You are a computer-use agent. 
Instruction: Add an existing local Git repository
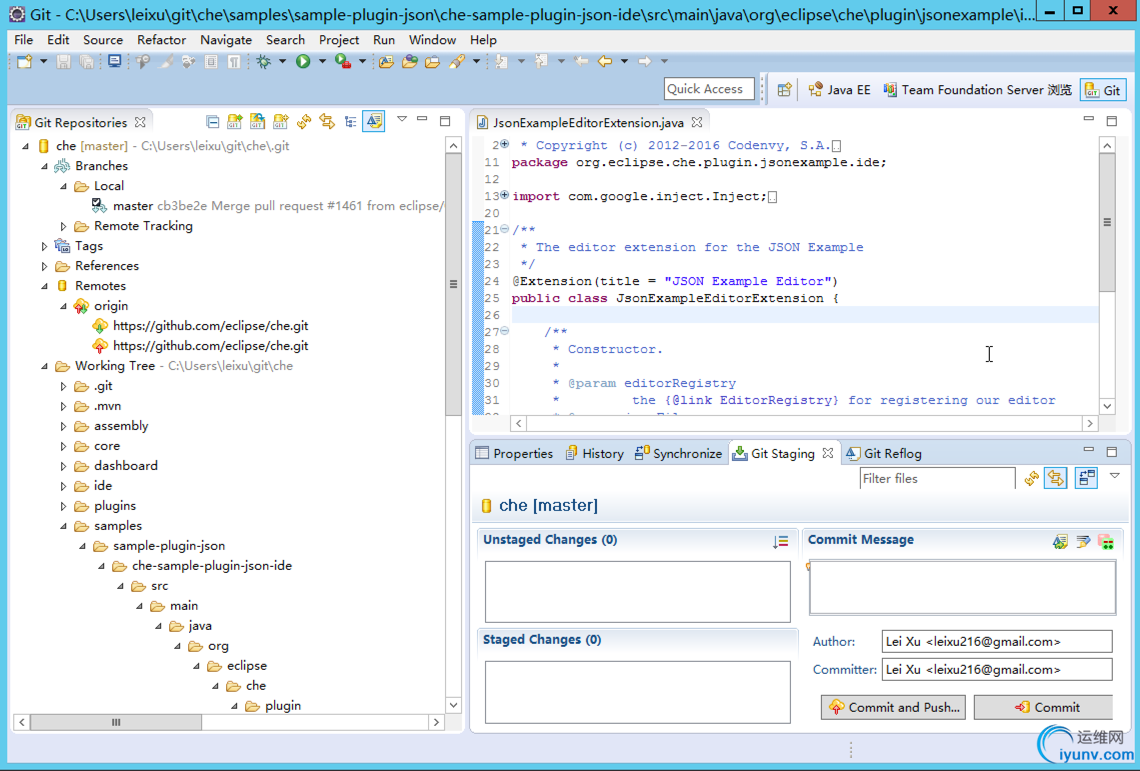point(234,121)
